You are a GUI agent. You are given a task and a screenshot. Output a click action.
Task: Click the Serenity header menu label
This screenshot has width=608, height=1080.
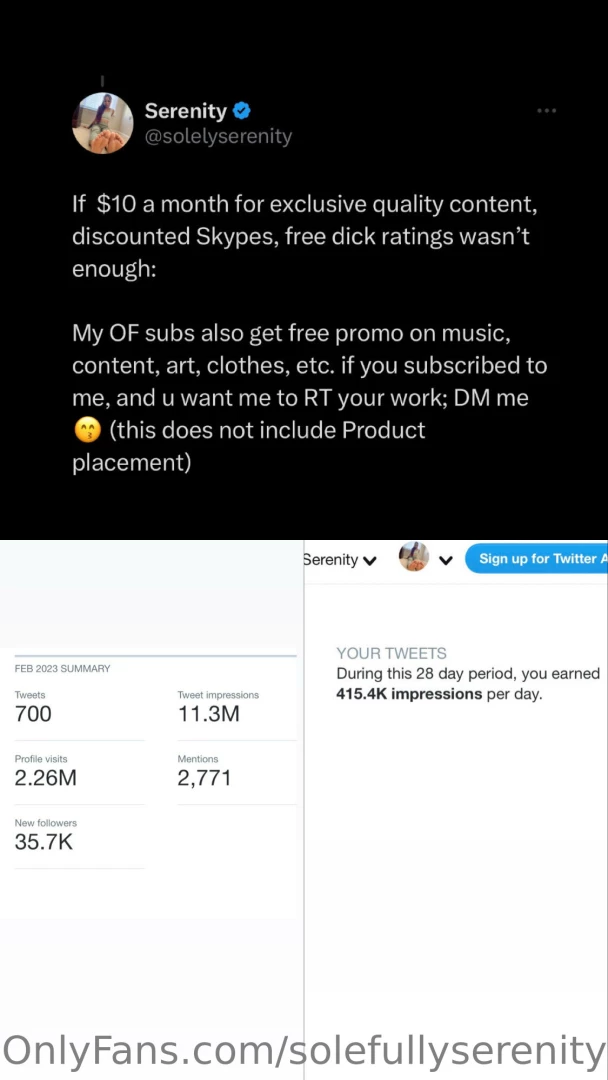point(330,560)
